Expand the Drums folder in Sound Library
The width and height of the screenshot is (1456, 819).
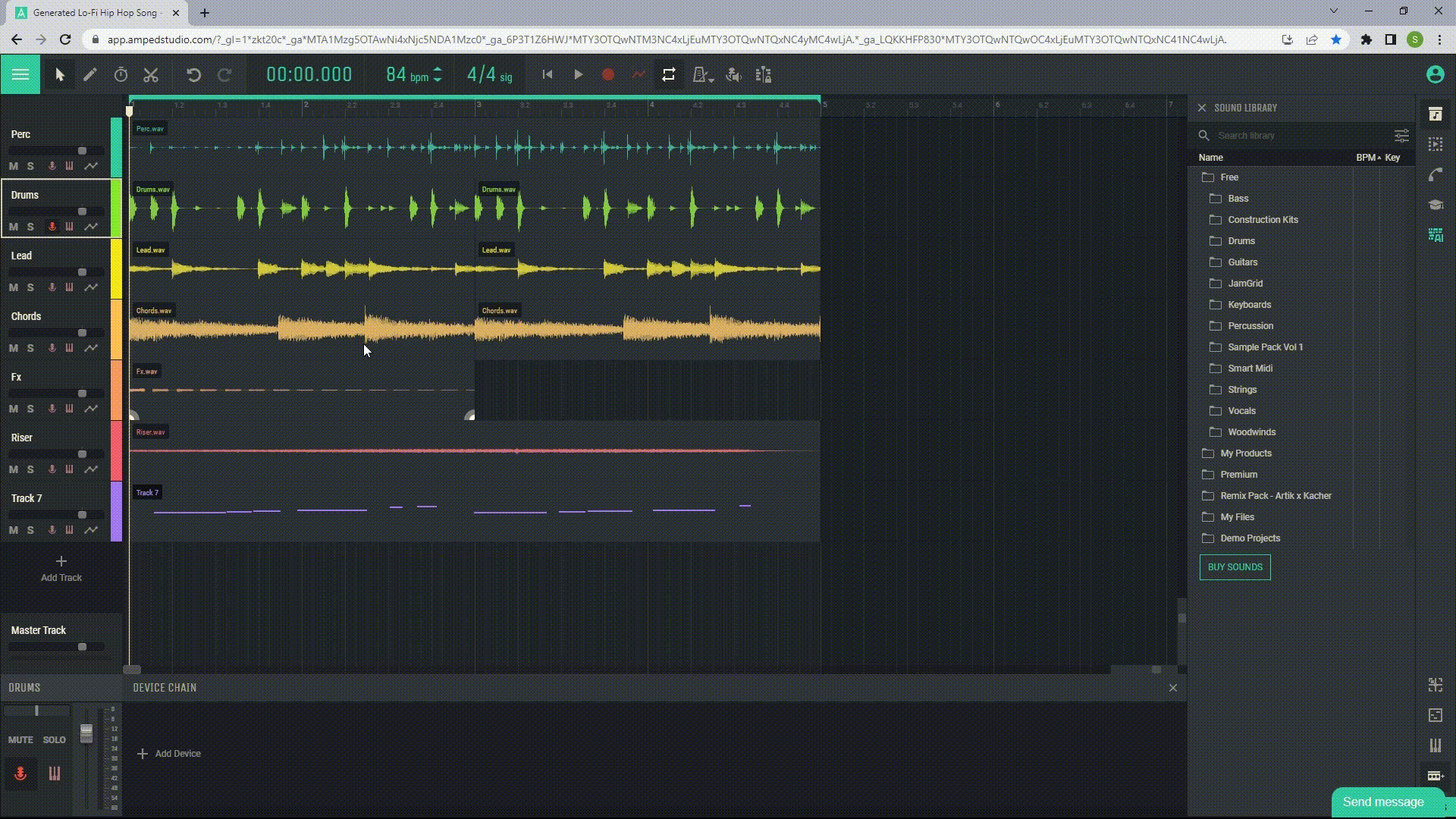1241,240
